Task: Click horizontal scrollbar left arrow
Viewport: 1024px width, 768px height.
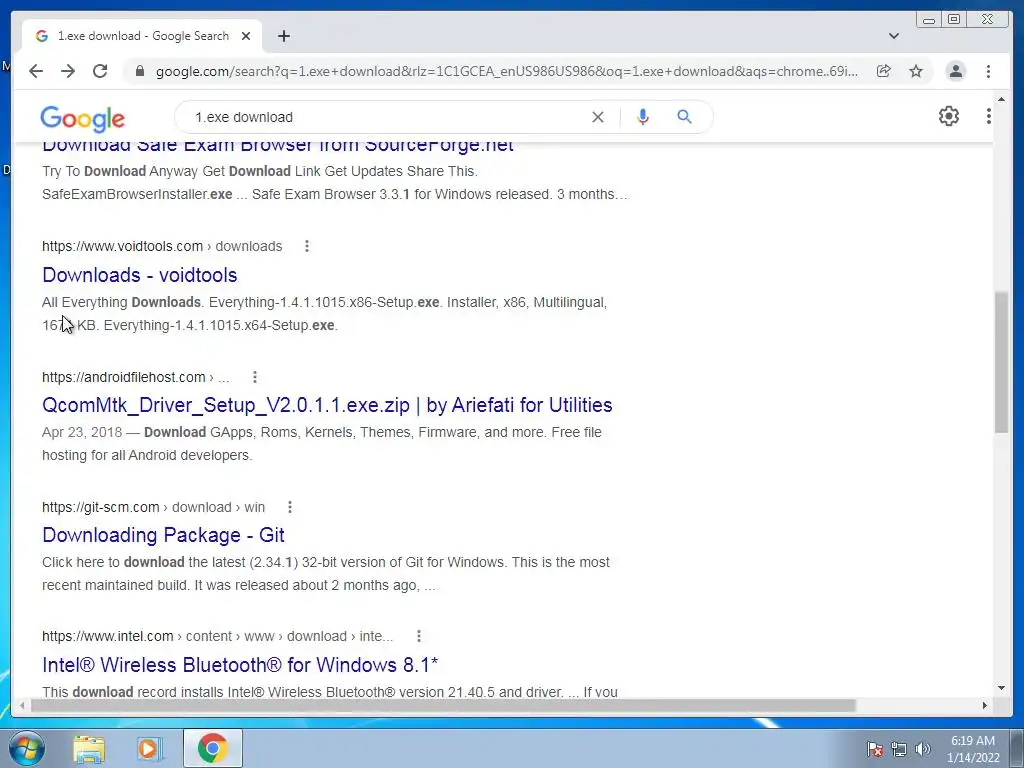Action: (x=22, y=705)
